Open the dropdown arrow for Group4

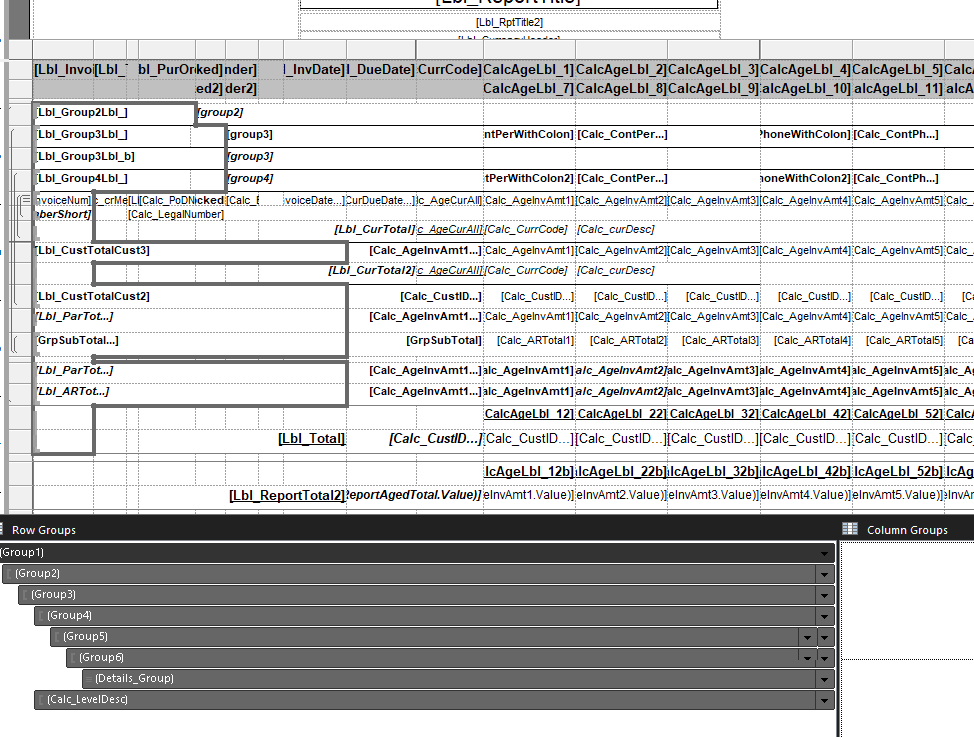pos(824,616)
